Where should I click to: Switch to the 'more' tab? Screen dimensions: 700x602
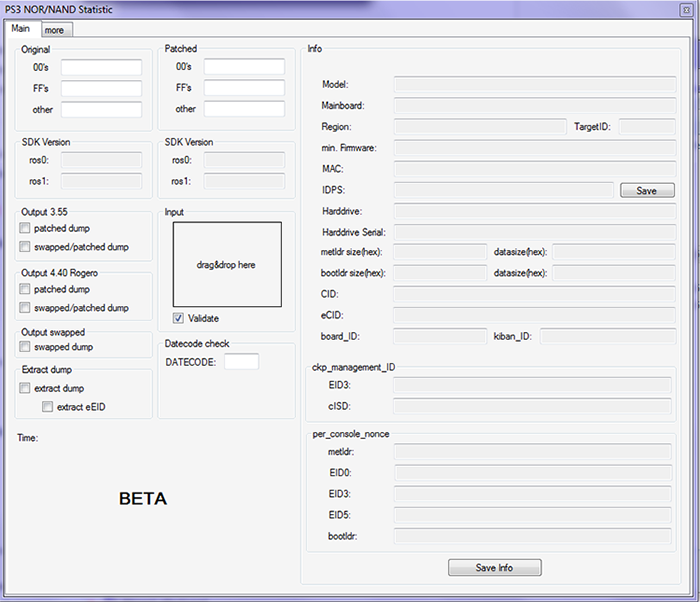tap(57, 30)
